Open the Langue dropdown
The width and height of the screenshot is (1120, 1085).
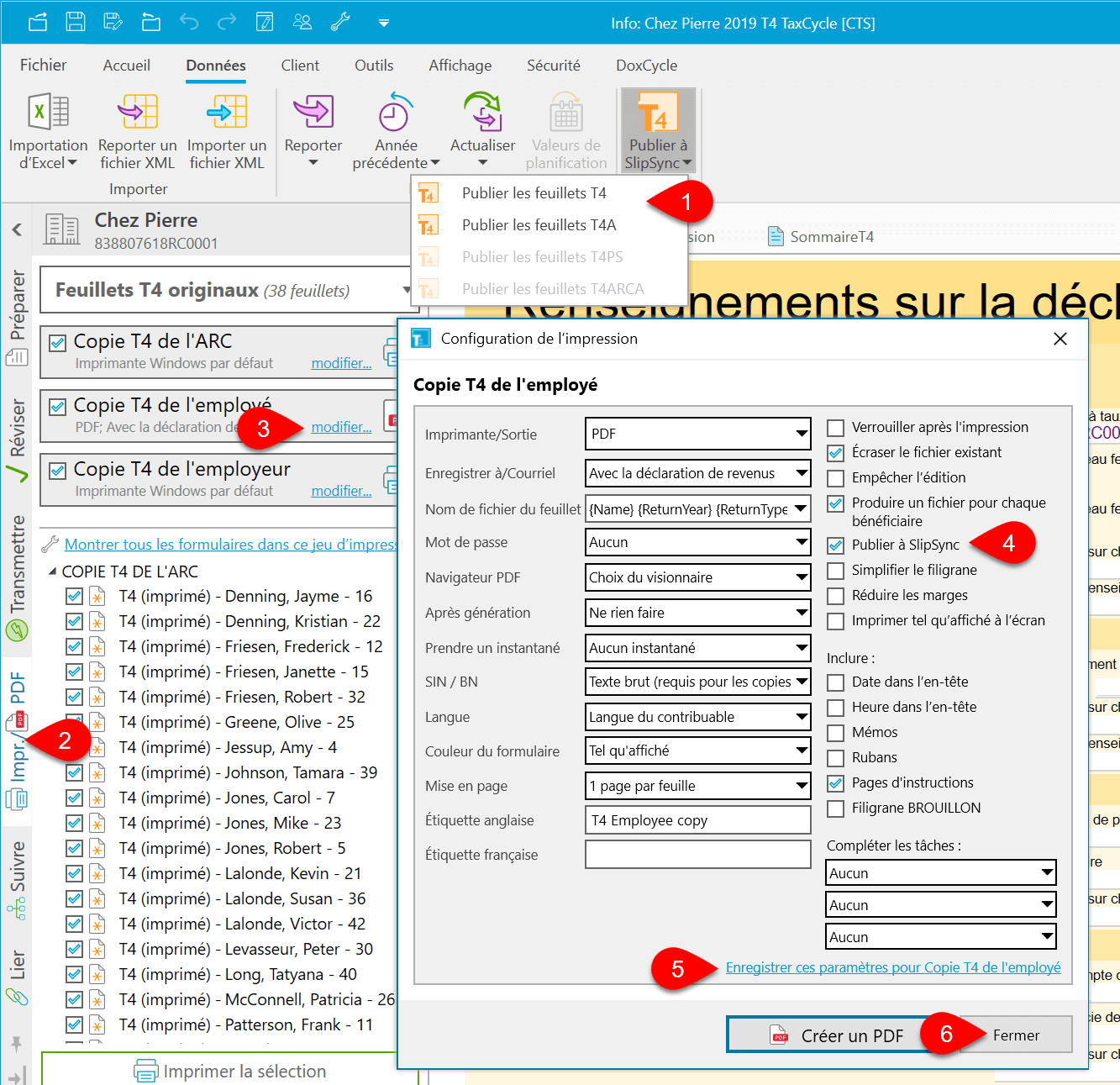click(x=698, y=717)
